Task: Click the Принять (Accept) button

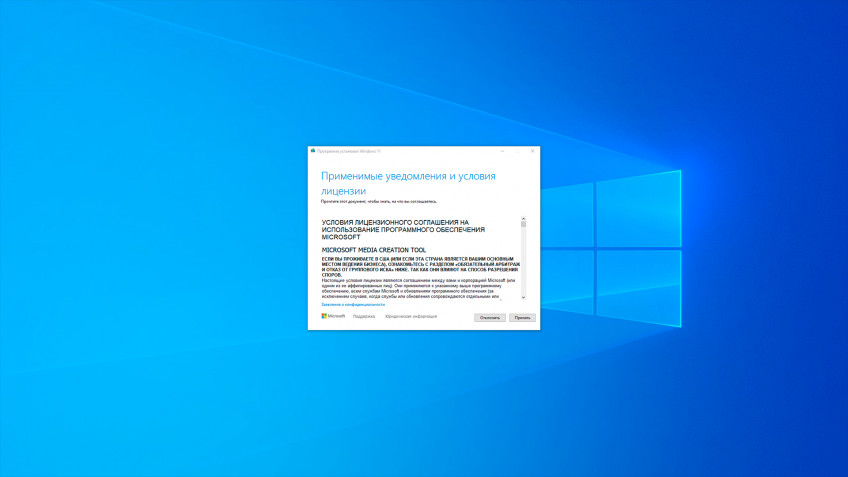Action: pos(522,317)
